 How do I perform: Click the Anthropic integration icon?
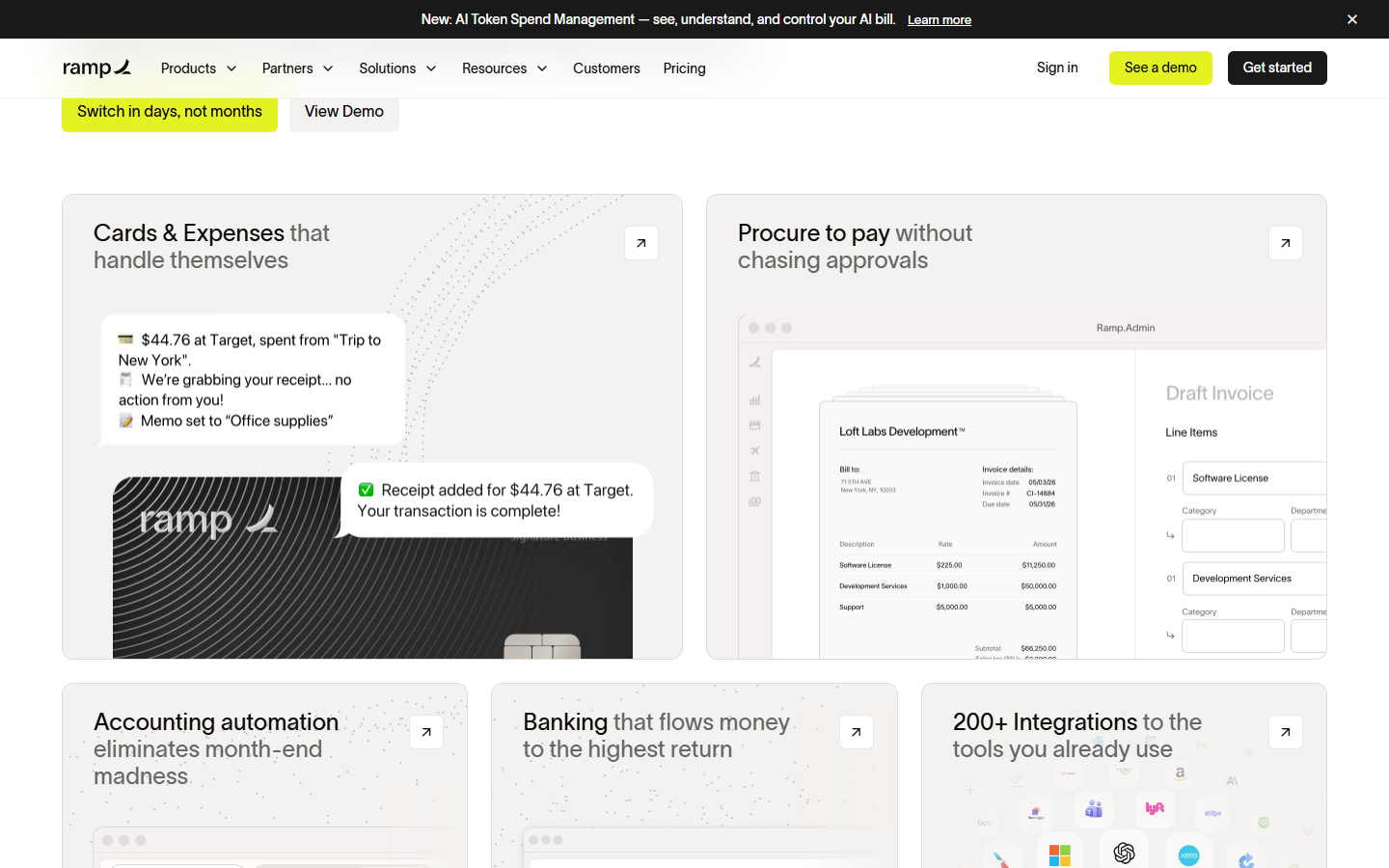1232,780
